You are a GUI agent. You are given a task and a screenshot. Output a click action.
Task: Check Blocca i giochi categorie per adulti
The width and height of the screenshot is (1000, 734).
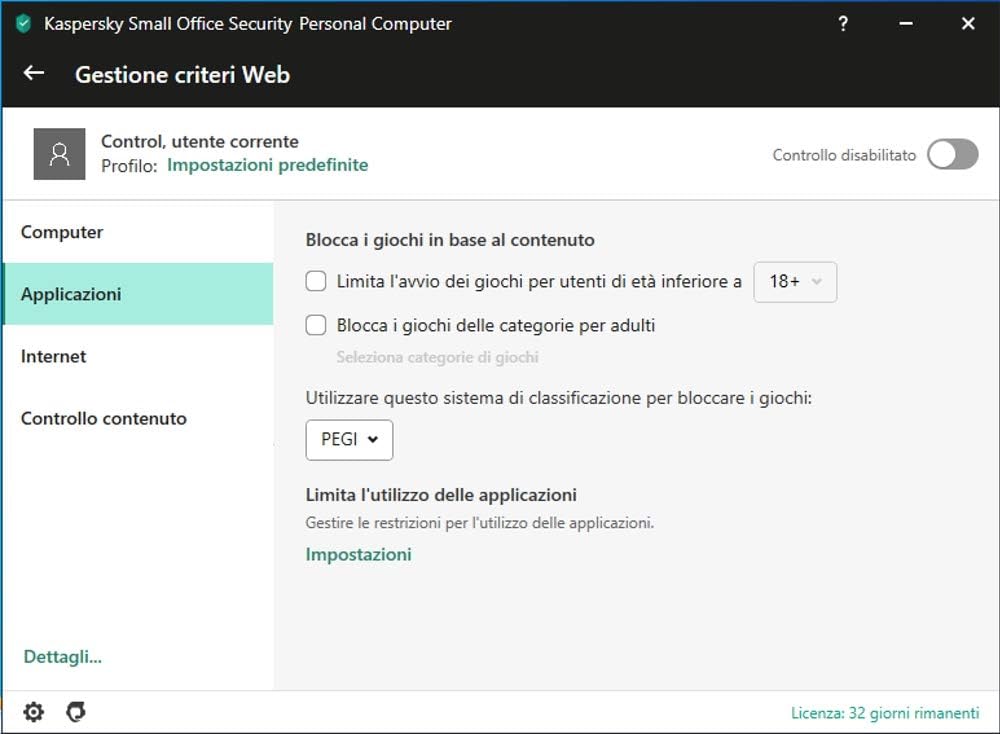(x=316, y=325)
